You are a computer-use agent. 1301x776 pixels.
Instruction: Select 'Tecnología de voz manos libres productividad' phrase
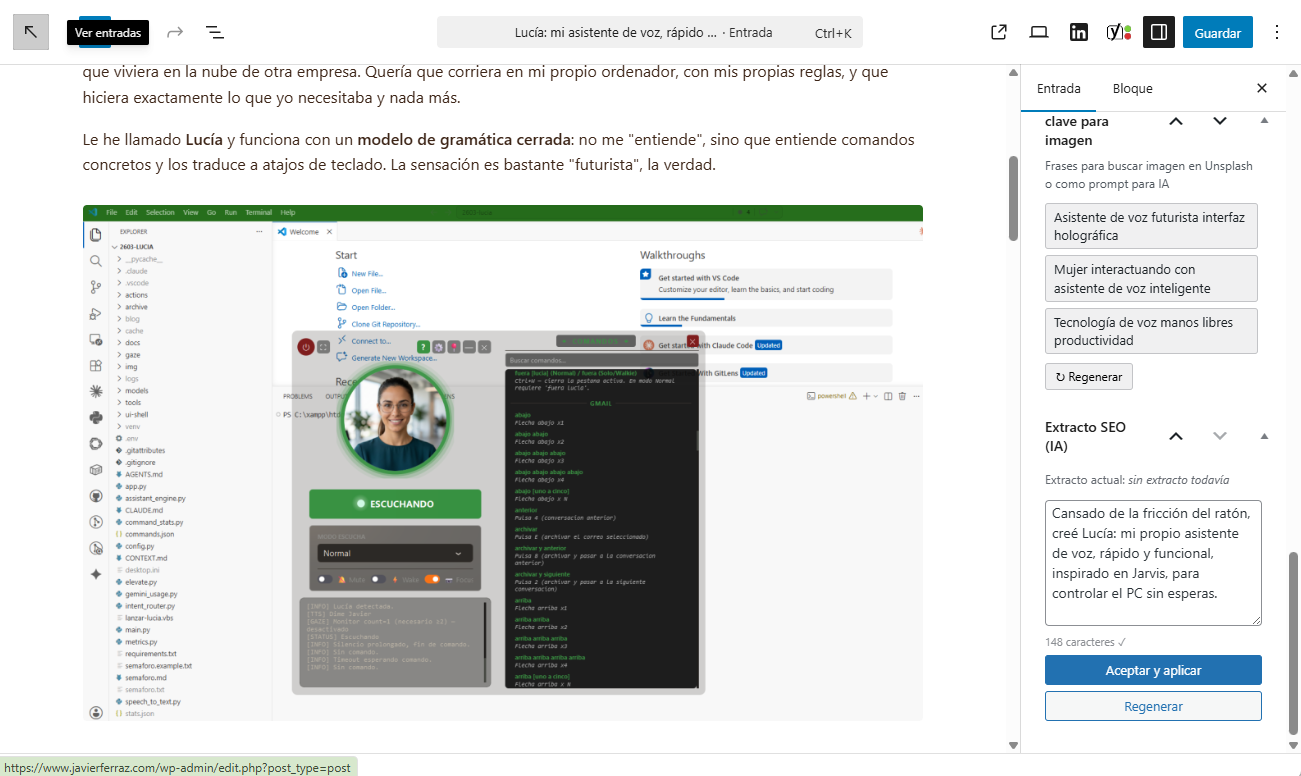click(x=1151, y=331)
